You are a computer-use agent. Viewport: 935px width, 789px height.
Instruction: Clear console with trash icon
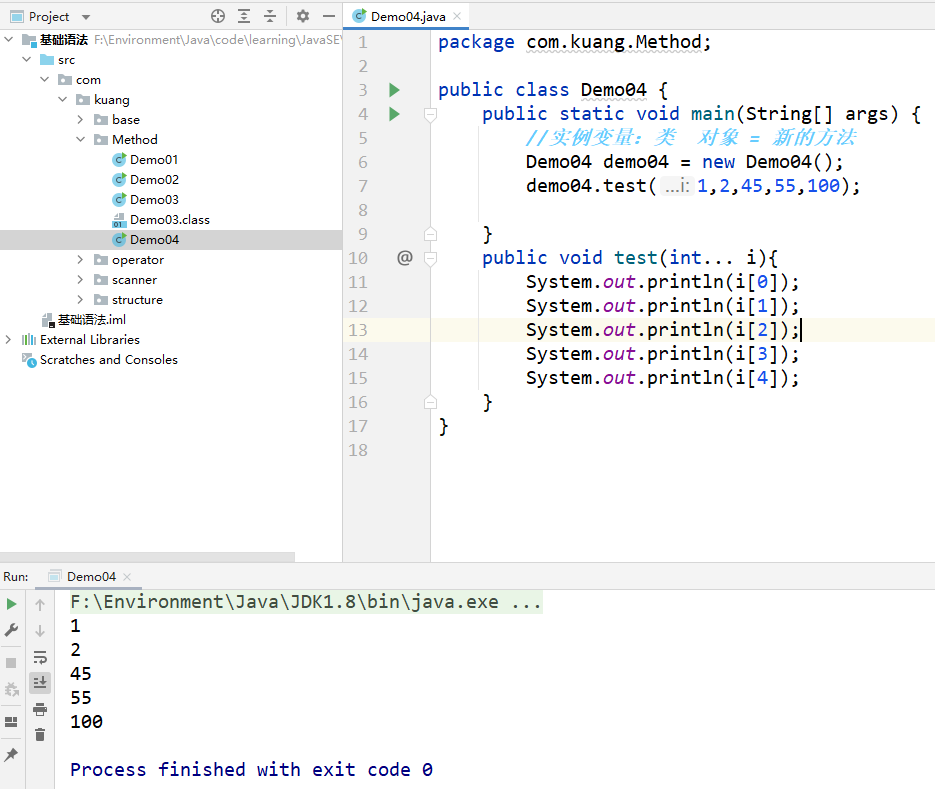[40, 735]
